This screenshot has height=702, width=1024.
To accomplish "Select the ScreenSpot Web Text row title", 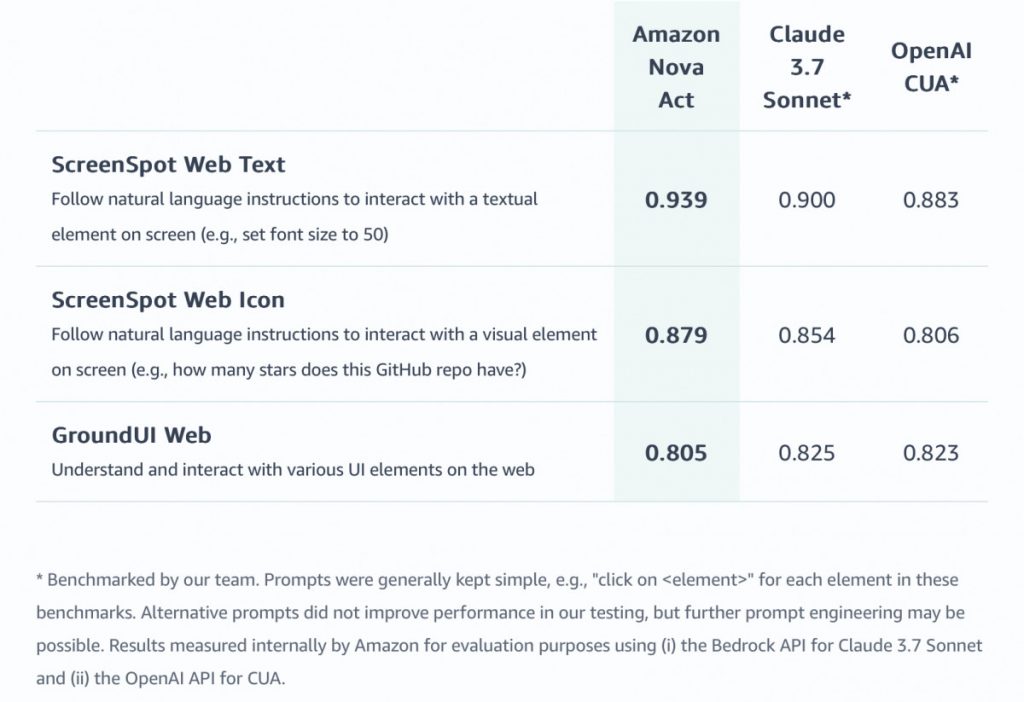I will point(168,165).
